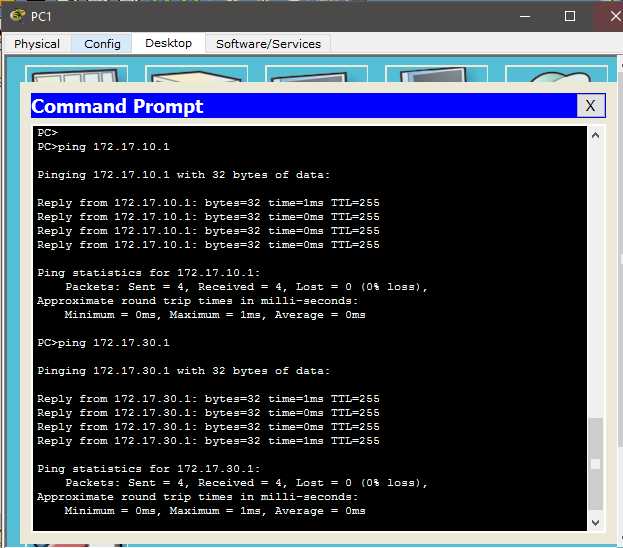Click the scrollbar down arrow in terminal
The height and width of the screenshot is (548, 623).
595,523
